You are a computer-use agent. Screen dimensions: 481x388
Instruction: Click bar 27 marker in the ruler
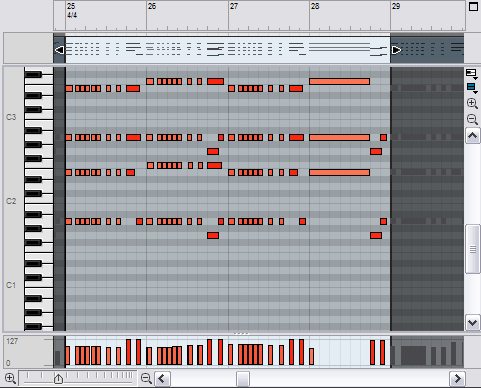pyautogui.click(x=234, y=6)
